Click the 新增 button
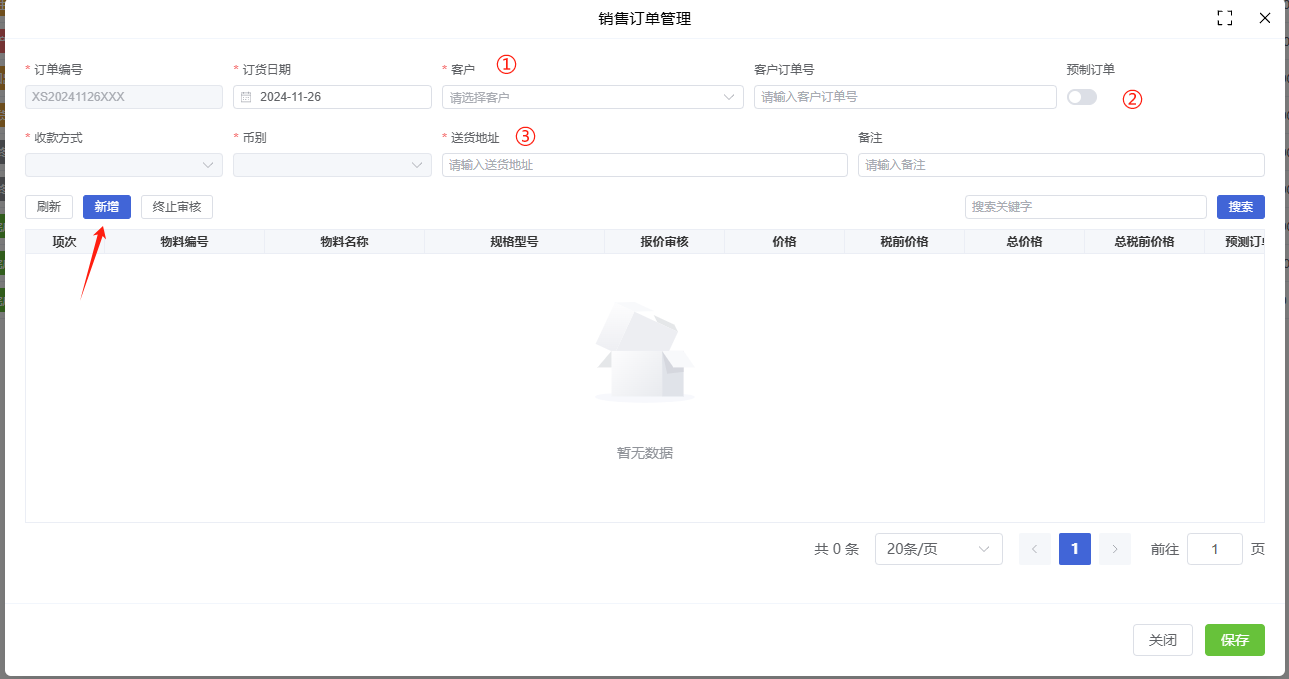Screen dimensions: 1289x679 point(107,207)
